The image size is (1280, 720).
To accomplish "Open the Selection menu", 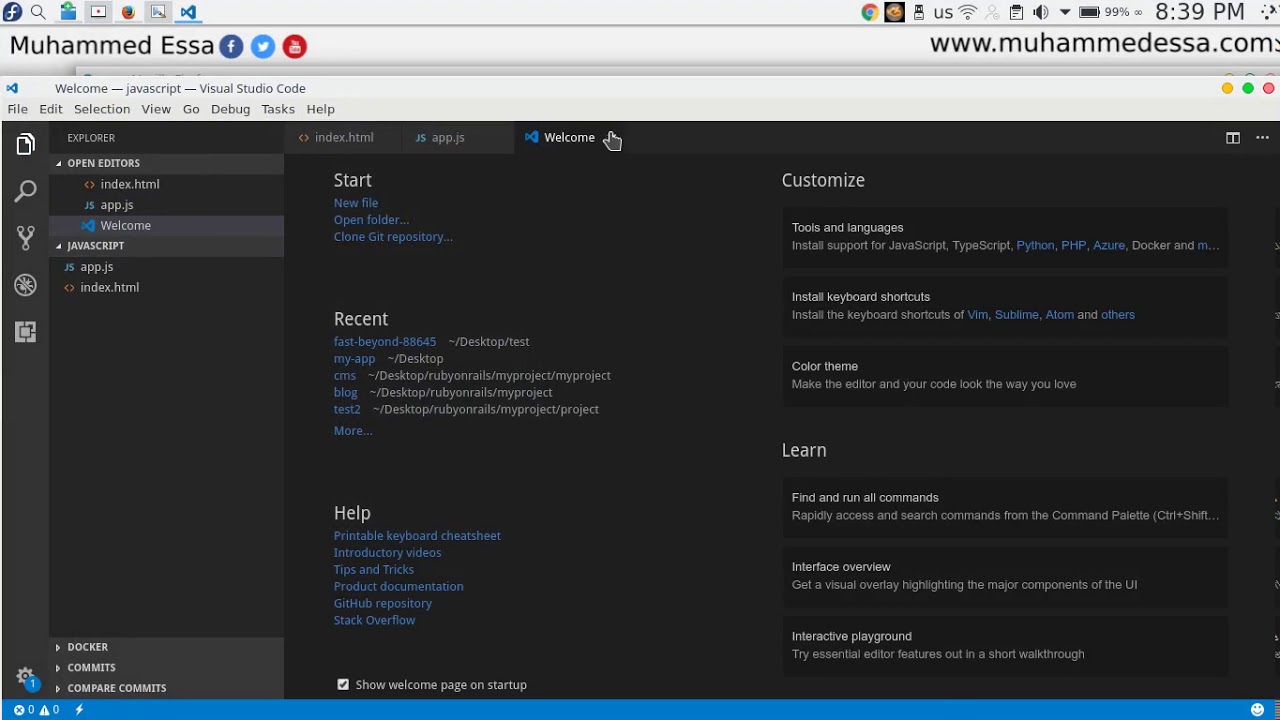I will click(102, 109).
